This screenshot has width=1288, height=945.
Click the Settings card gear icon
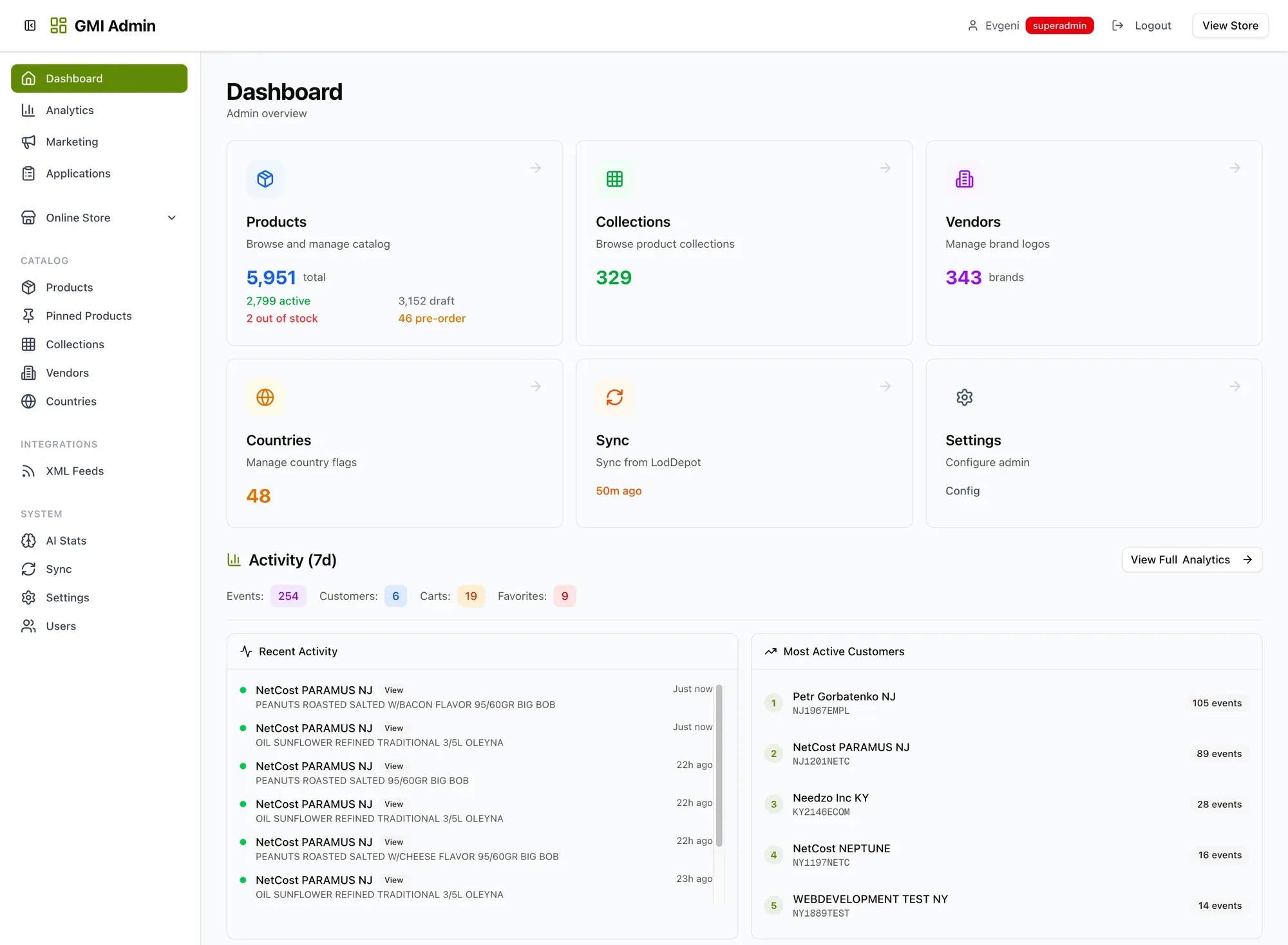[x=964, y=397]
